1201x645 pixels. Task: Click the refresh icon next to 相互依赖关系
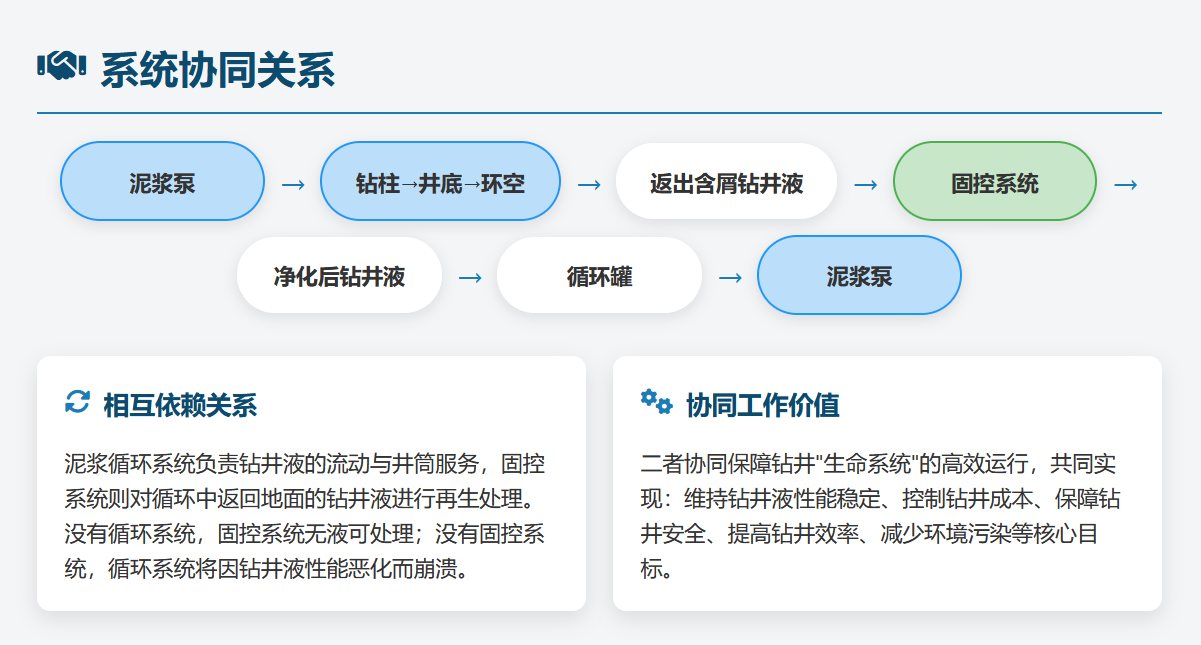point(77,402)
